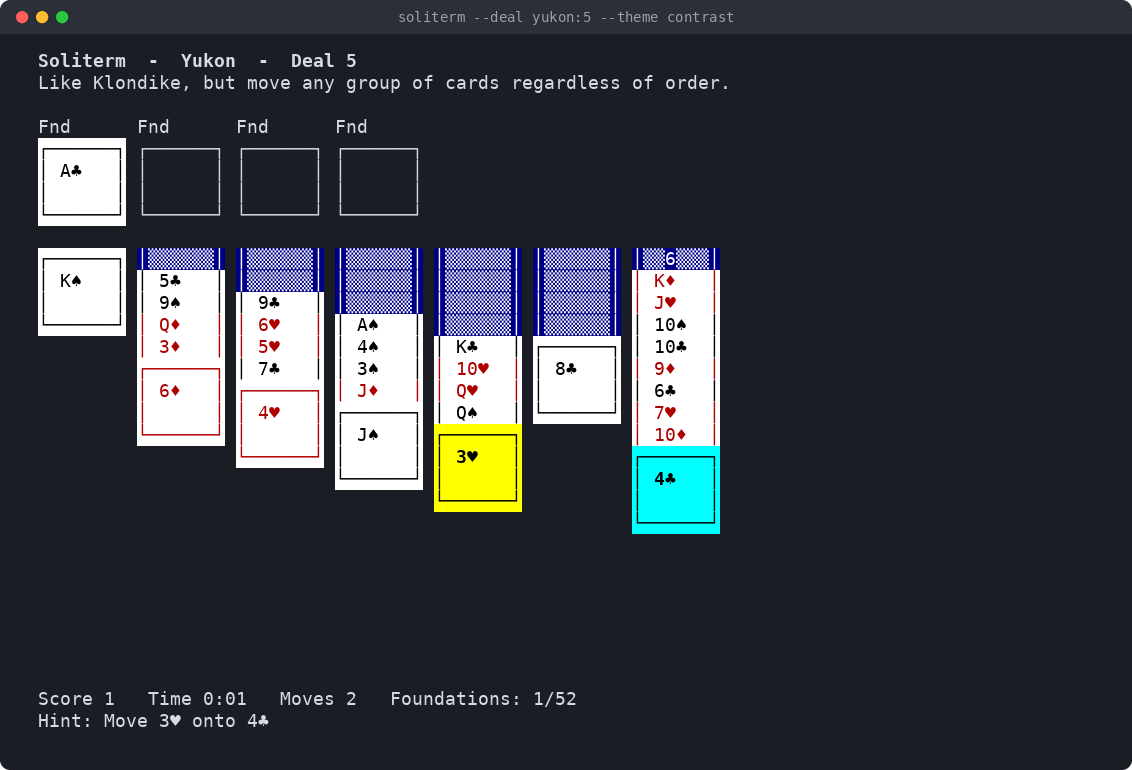1132x770 pixels.
Task: Click the Q♠ card
Action: coord(477,413)
